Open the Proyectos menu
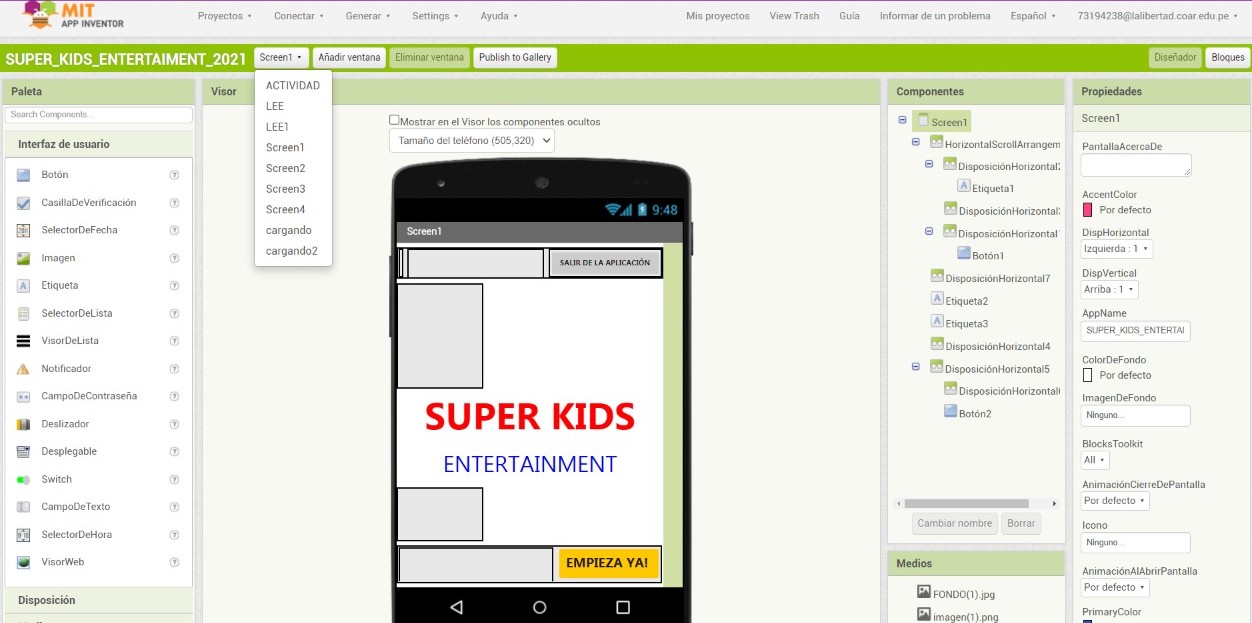The width and height of the screenshot is (1252, 623). click(x=225, y=16)
